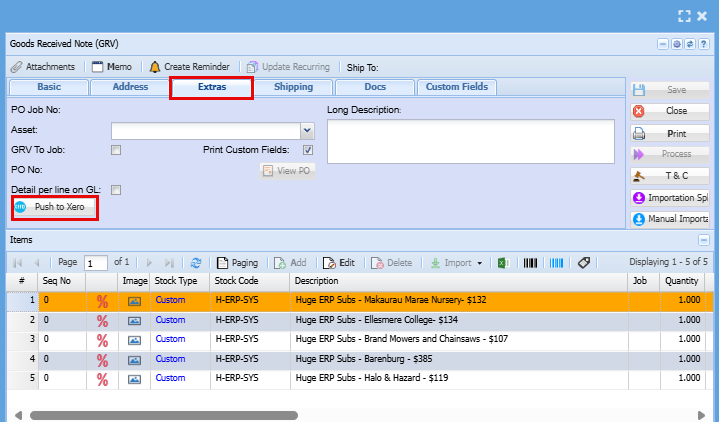Image resolution: width=719 pixels, height=422 pixels.
Task: Switch to the Shipping tab
Action: click(293, 88)
